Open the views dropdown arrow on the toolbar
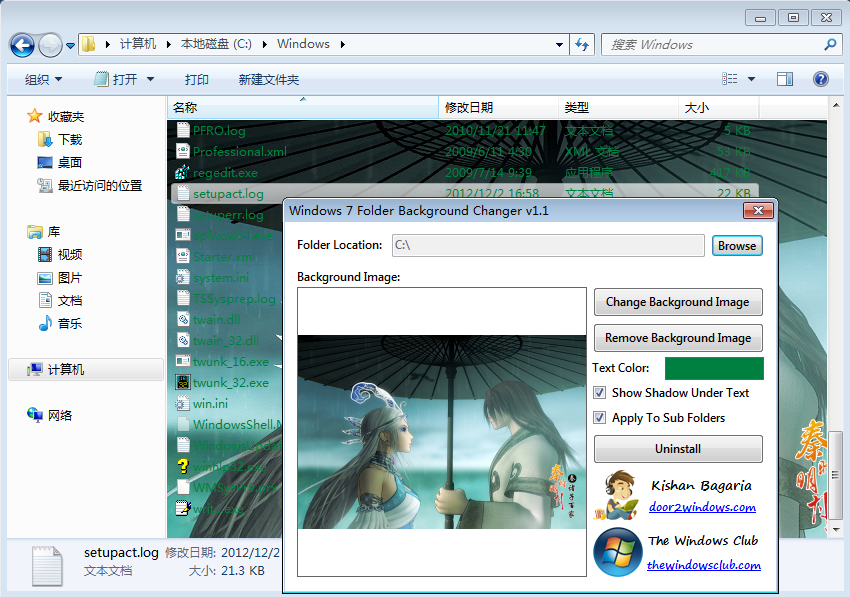Screen dimensions: 850x597 [753, 79]
